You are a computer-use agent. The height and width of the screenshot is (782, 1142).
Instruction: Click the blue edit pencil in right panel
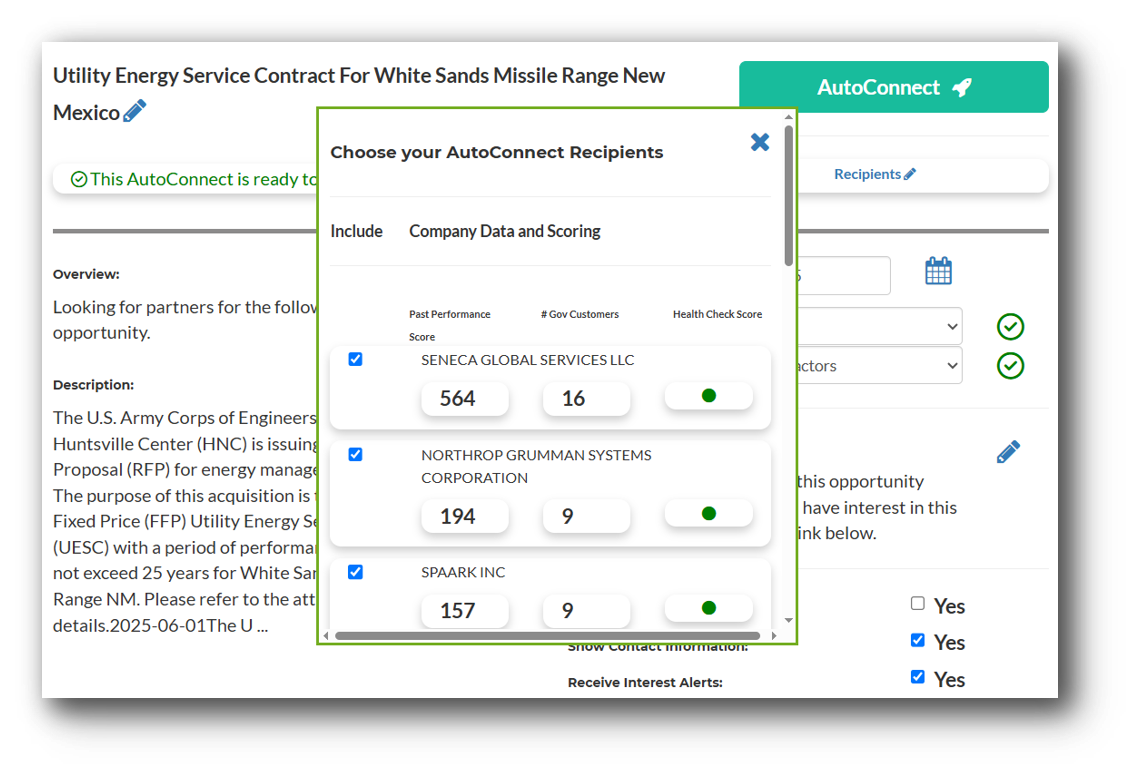pyautogui.click(x=1008, y=452)
